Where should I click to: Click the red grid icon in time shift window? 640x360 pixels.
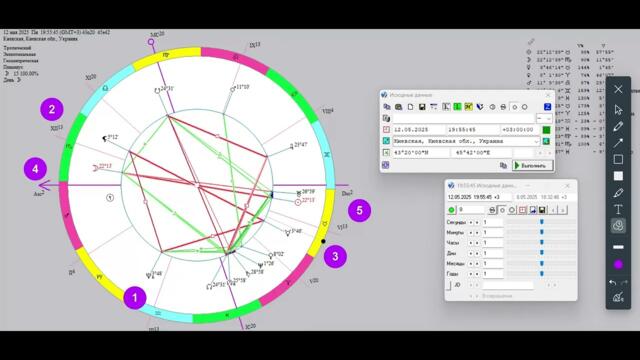pos(522,210)
